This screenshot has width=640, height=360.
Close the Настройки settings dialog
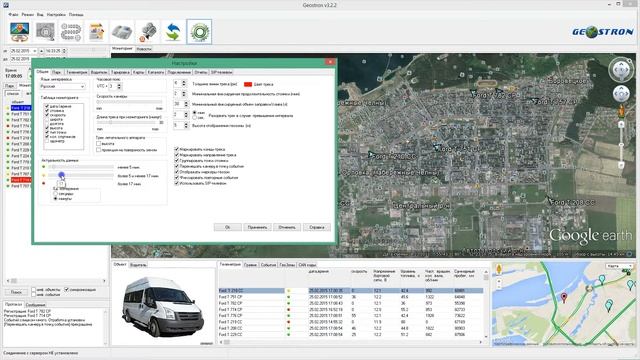pos(330,62)
